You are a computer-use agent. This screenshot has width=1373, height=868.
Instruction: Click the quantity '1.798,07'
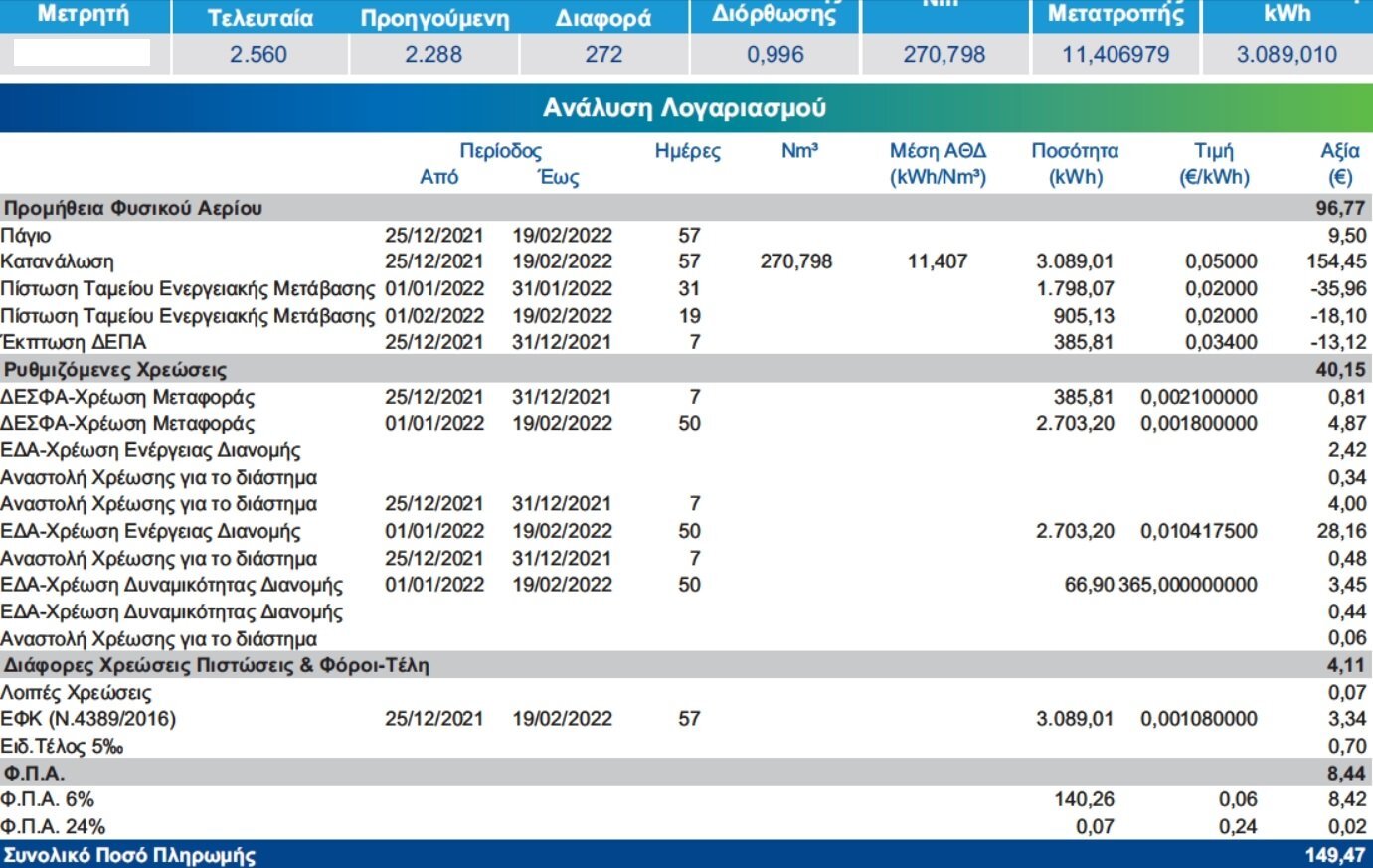coord(1075,289)
